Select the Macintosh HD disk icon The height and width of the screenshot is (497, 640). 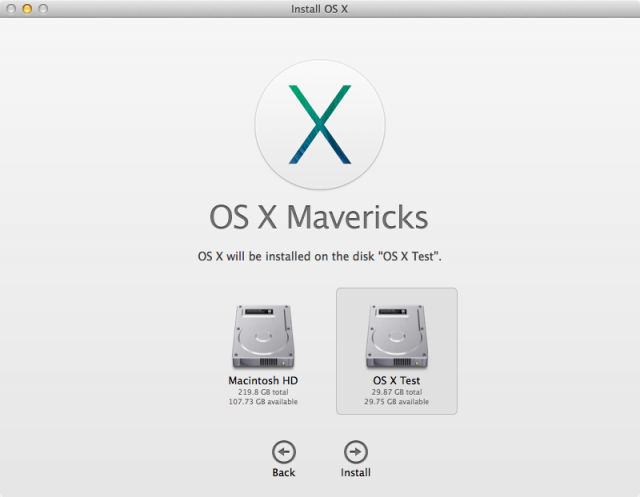click(263, 337)
